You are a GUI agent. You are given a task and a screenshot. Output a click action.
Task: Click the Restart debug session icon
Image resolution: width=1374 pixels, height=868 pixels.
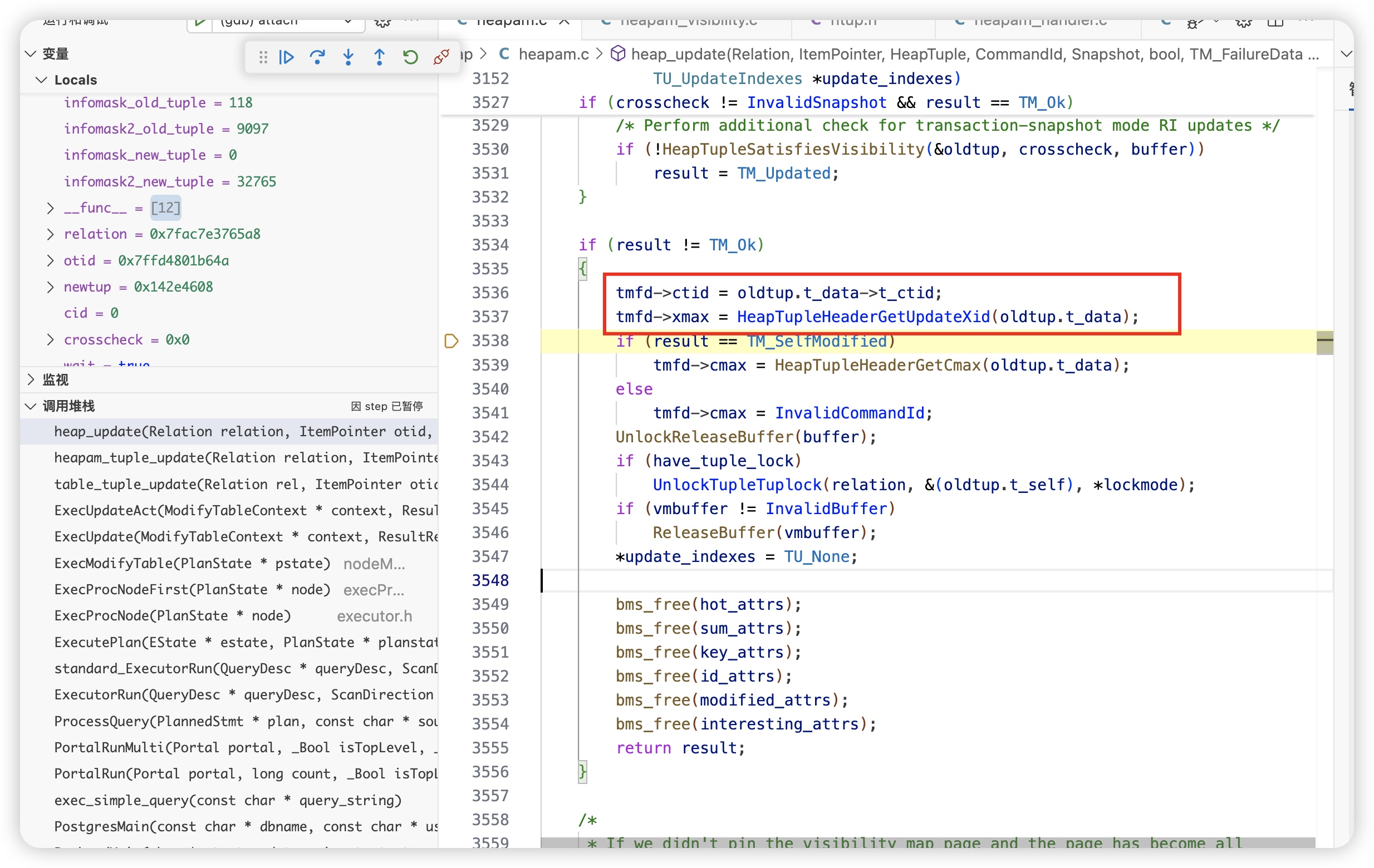(410, 57)
